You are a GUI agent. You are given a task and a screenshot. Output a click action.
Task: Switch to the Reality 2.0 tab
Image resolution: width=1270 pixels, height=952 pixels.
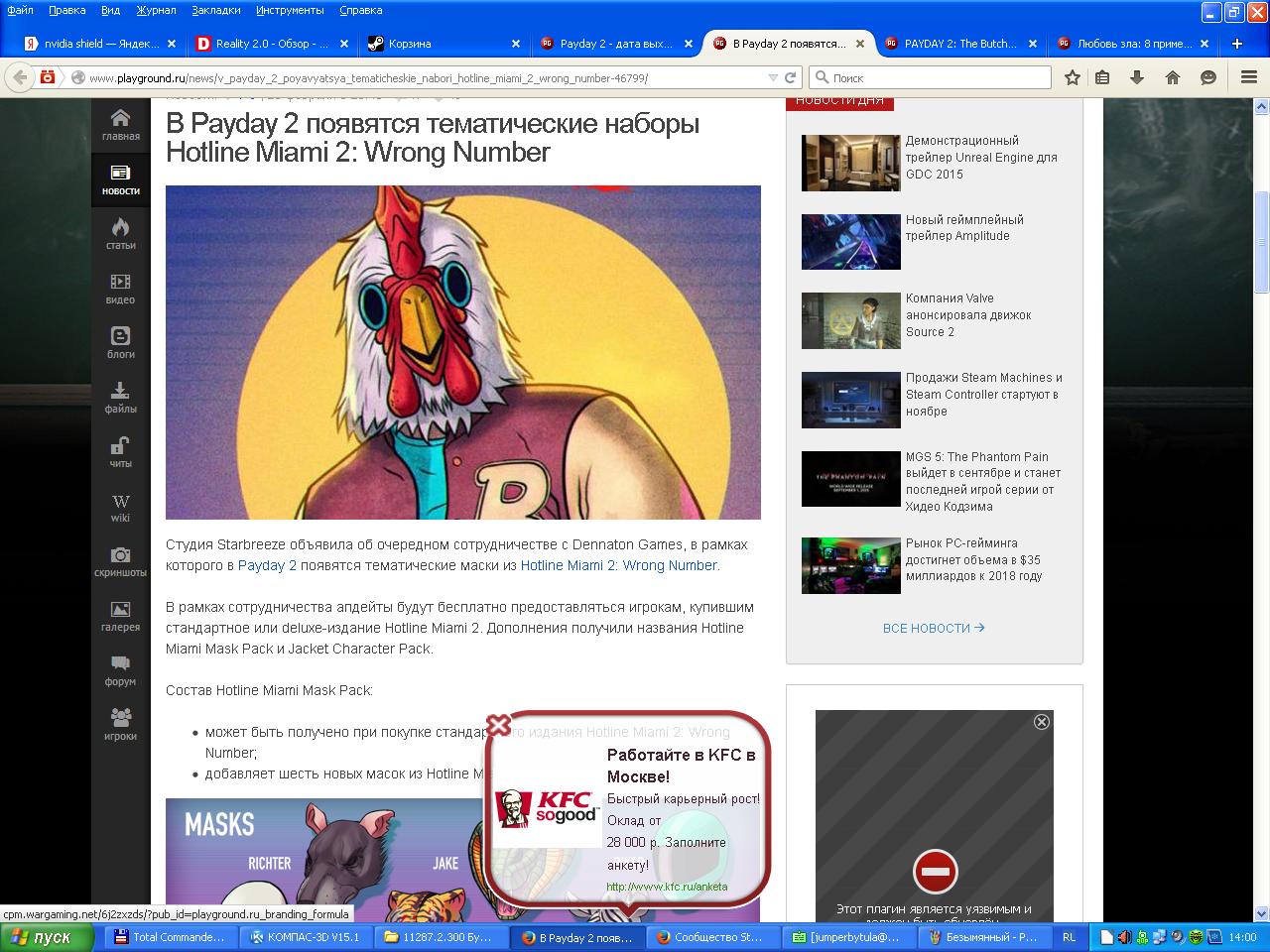coord(272,44)
